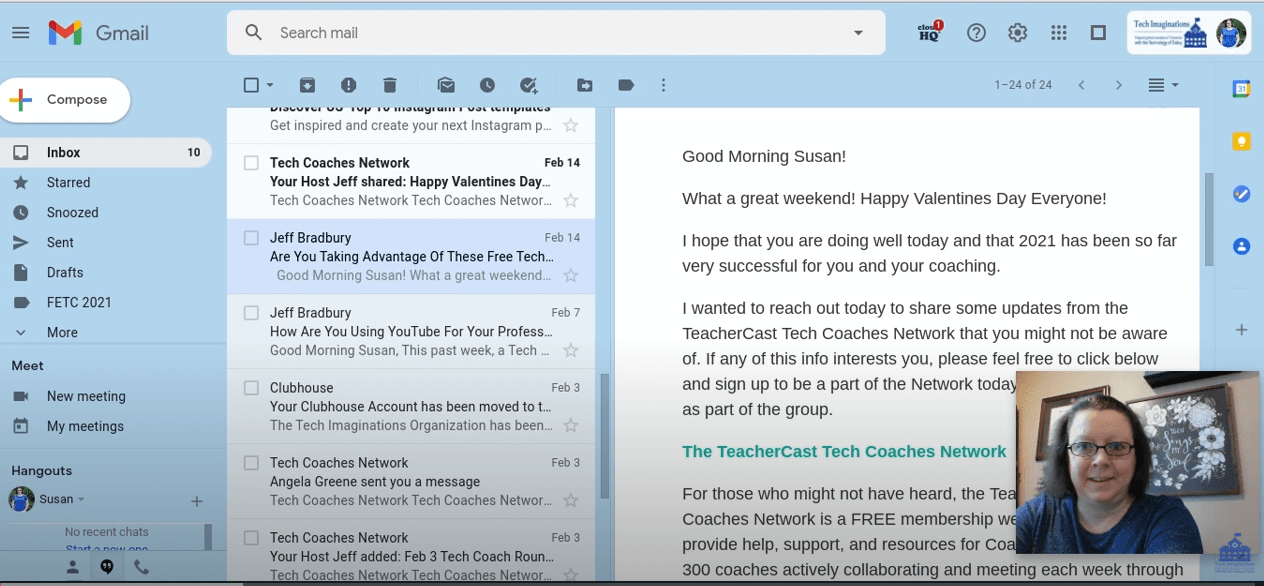The height and width of the screenshot is (586, 1264).
Task: Open Google Tasks side panel icon
Action: (x=1241, y=194)
